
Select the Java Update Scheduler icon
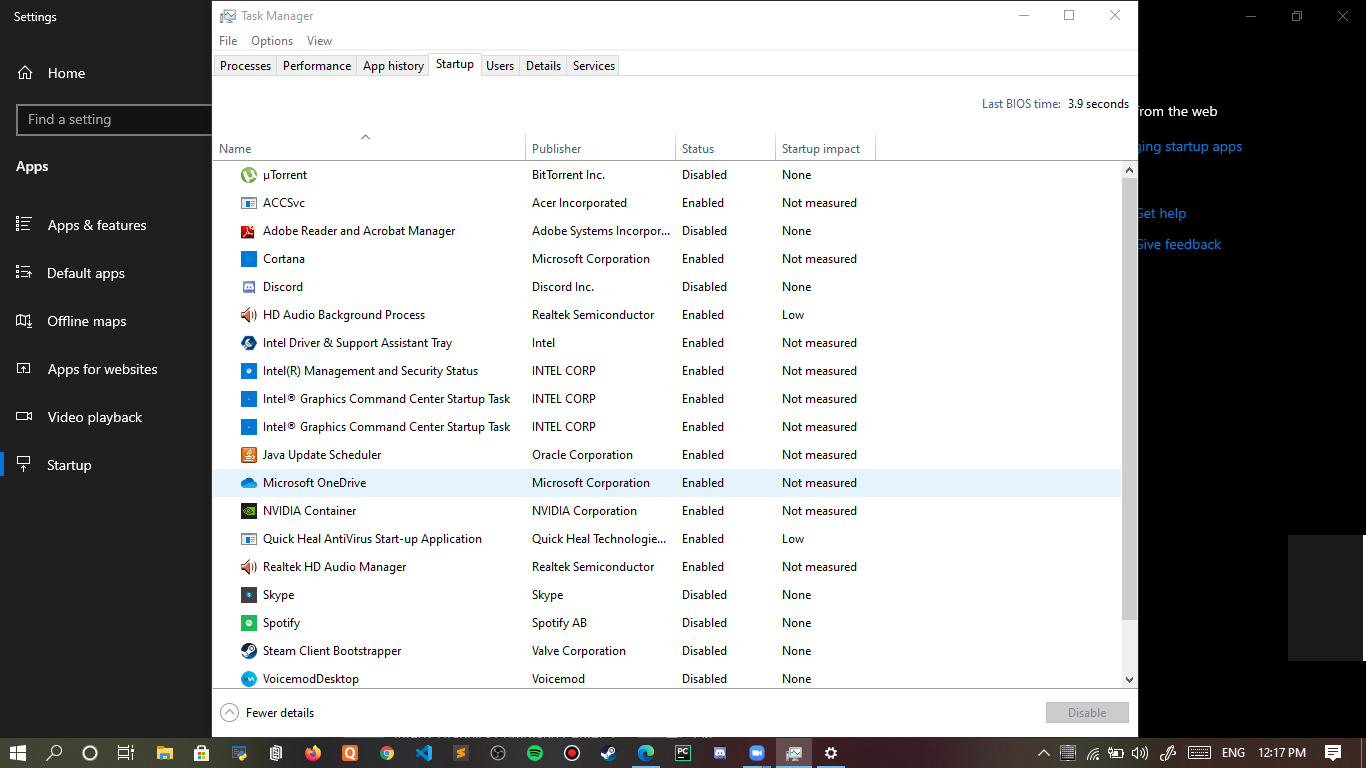pos(249,455)
